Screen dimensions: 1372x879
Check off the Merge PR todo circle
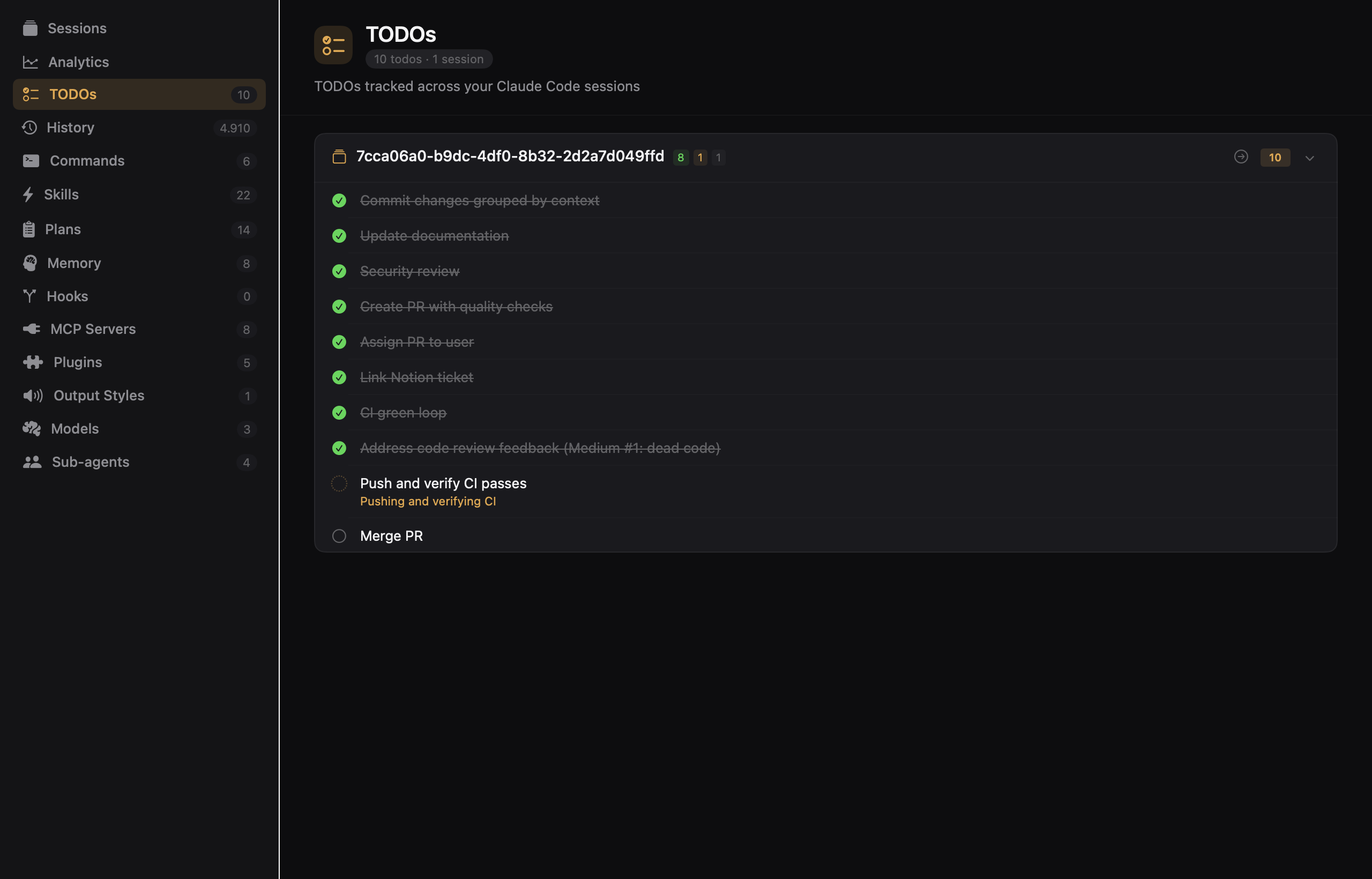point(339,536)
